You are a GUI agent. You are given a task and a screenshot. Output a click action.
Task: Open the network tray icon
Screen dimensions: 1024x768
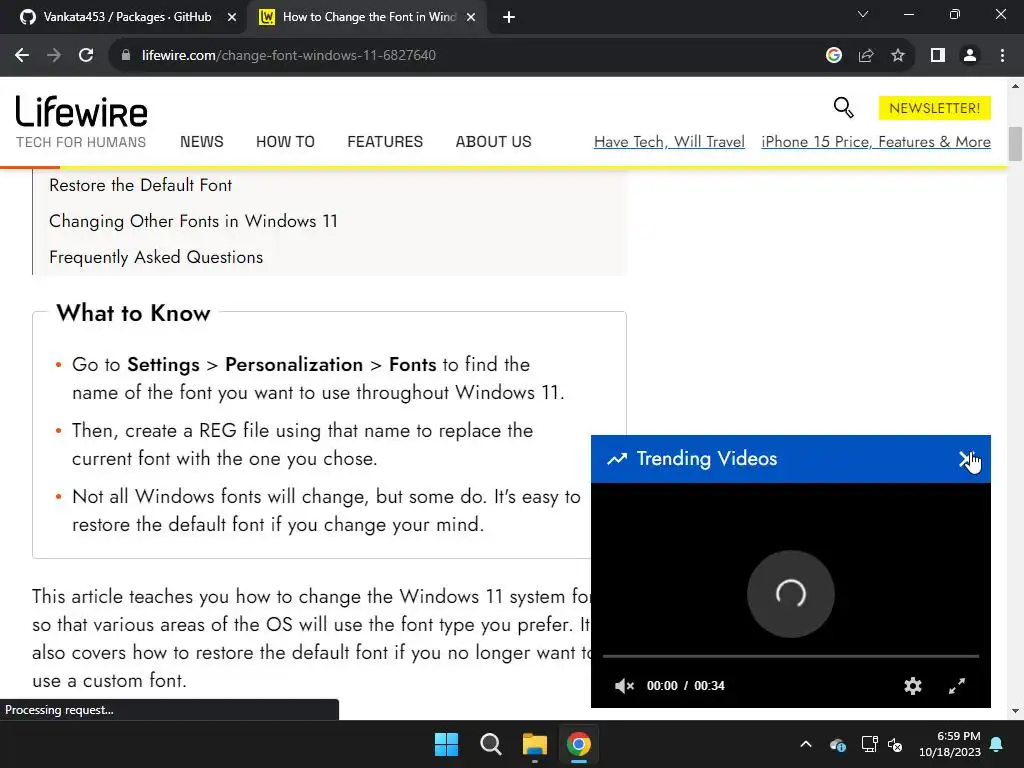click(x=869, y=744)
